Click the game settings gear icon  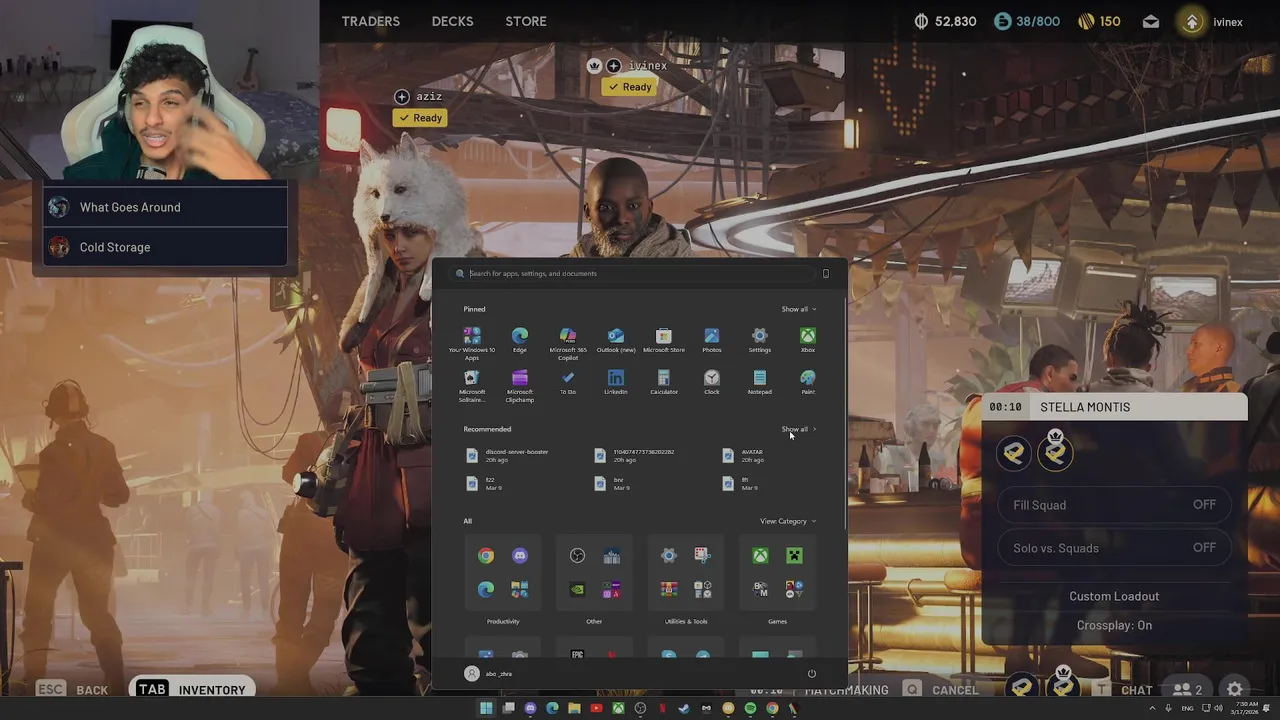click(x=1235, y=689)
